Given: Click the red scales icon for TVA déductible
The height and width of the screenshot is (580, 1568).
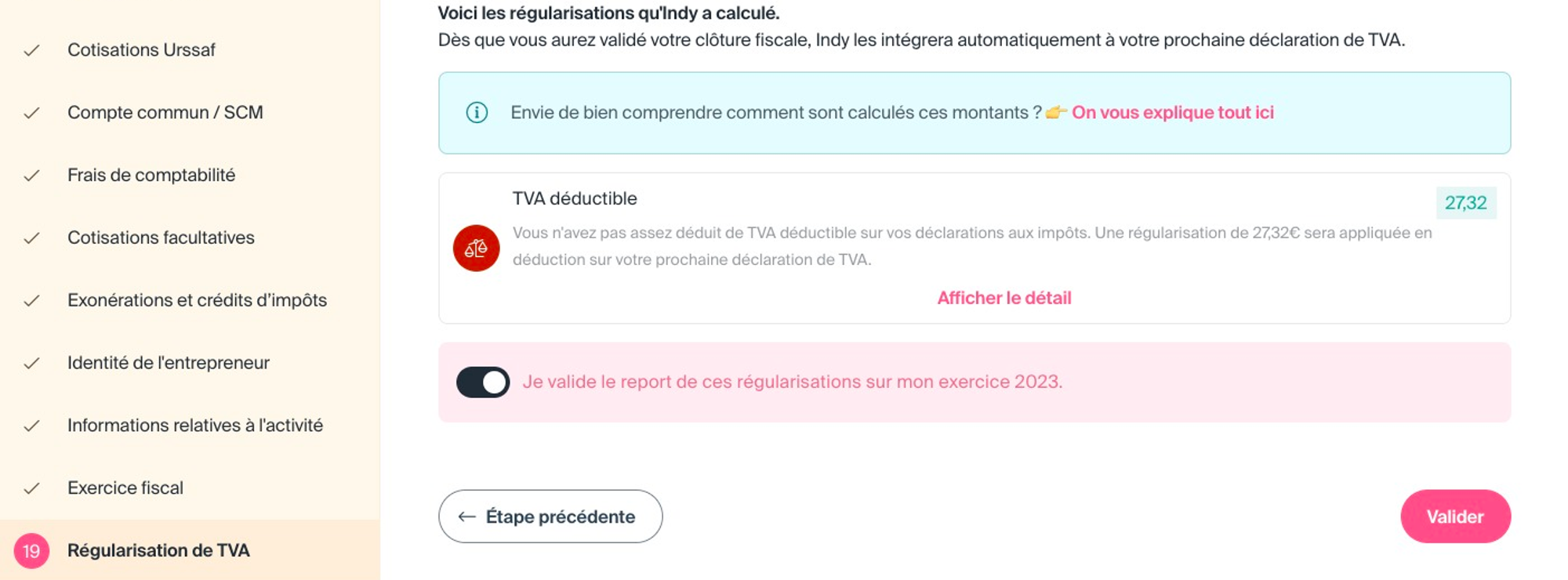Looking at the screenshot, I should click(x=476, y=248).
